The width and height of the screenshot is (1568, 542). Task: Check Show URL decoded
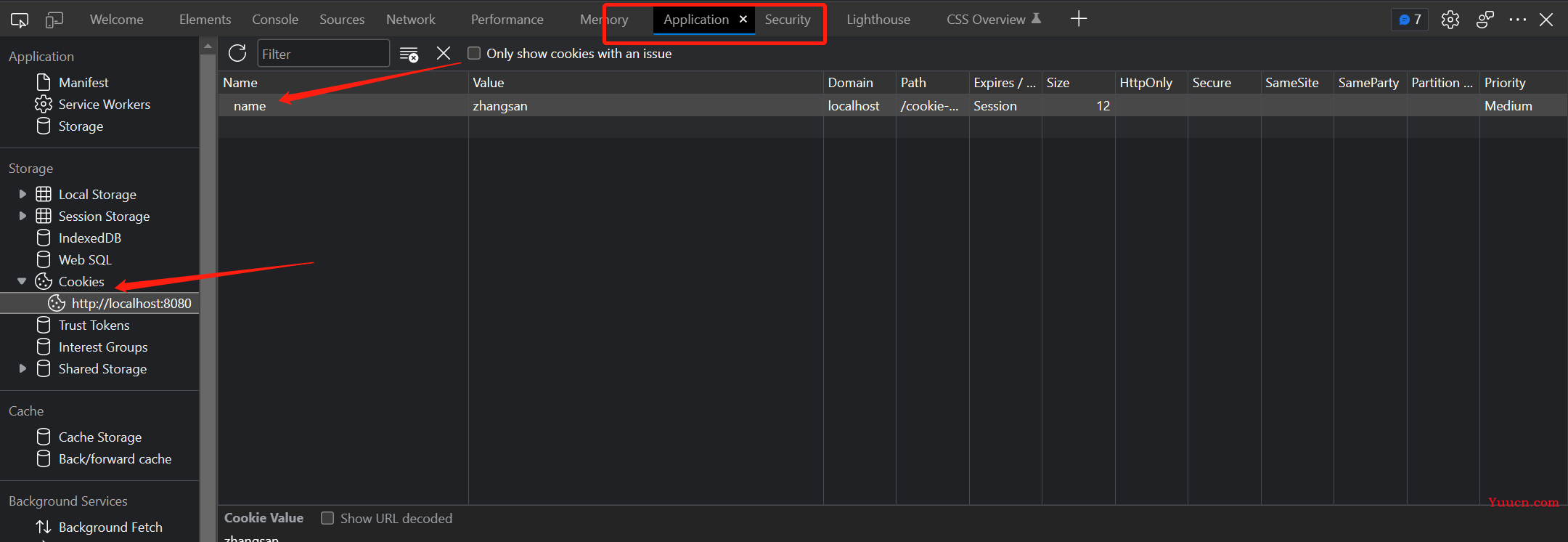327,518
